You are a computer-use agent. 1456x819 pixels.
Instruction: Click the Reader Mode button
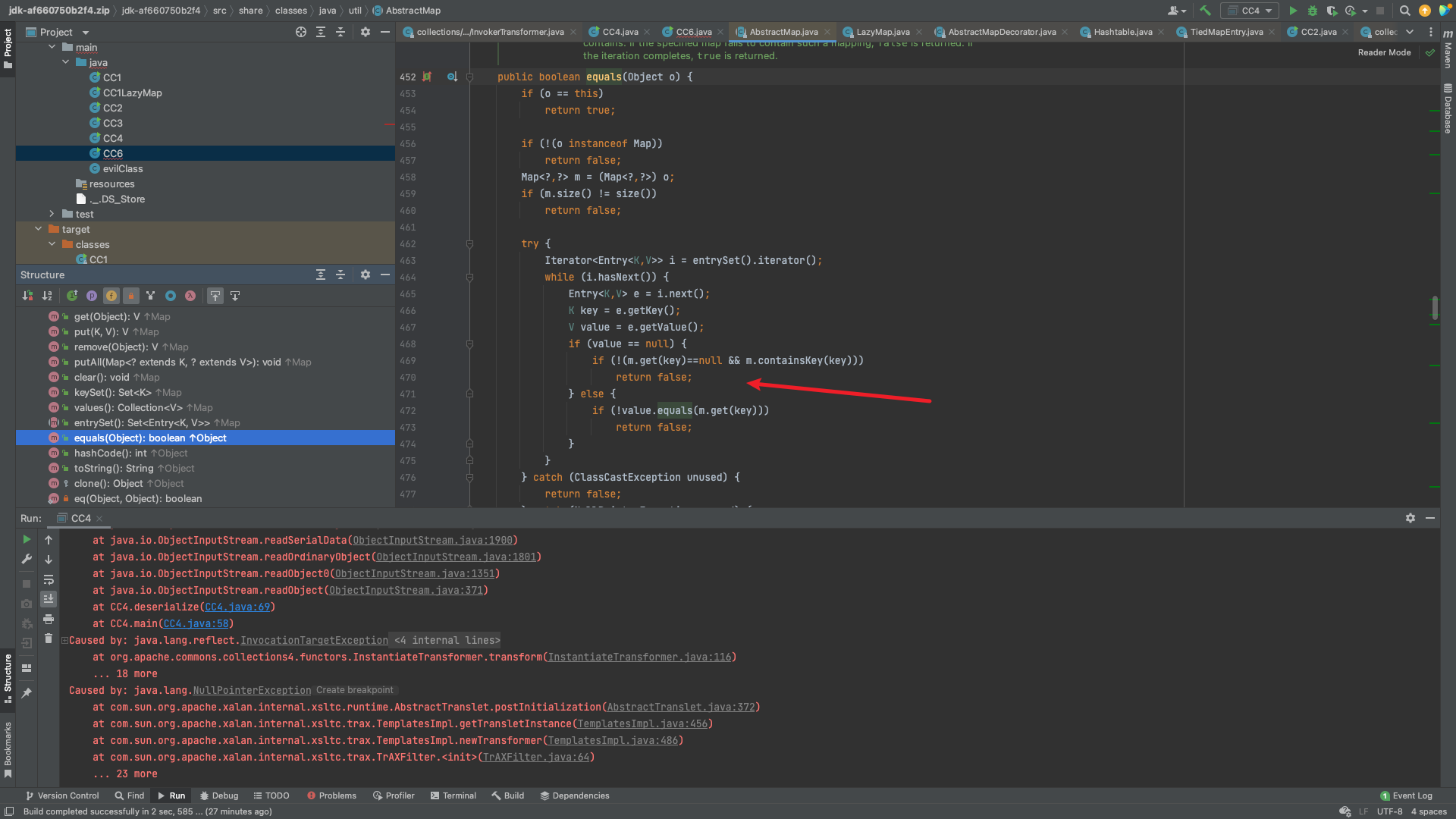pos(1384,52)
